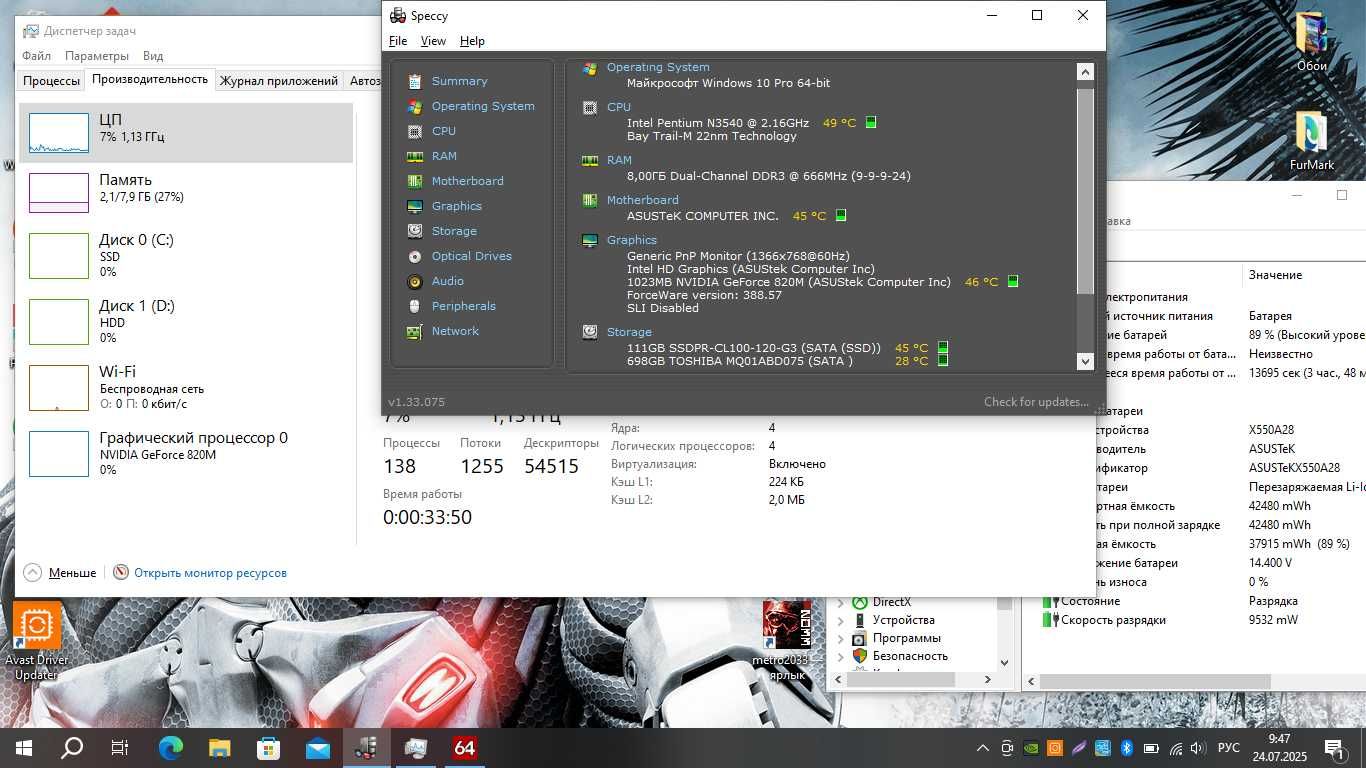Open the CPU entry in Speccy's sidebar
Image resolution: width=1366 pixels, height=768 pixels.
click(x=444, y=131)
